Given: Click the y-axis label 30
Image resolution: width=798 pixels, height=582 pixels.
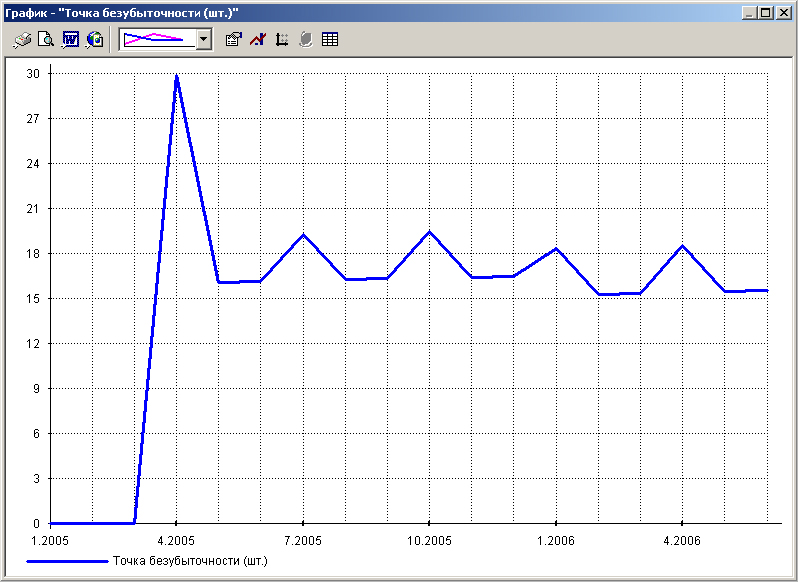Looking at the screenshot, I should [x=33, y=73].
